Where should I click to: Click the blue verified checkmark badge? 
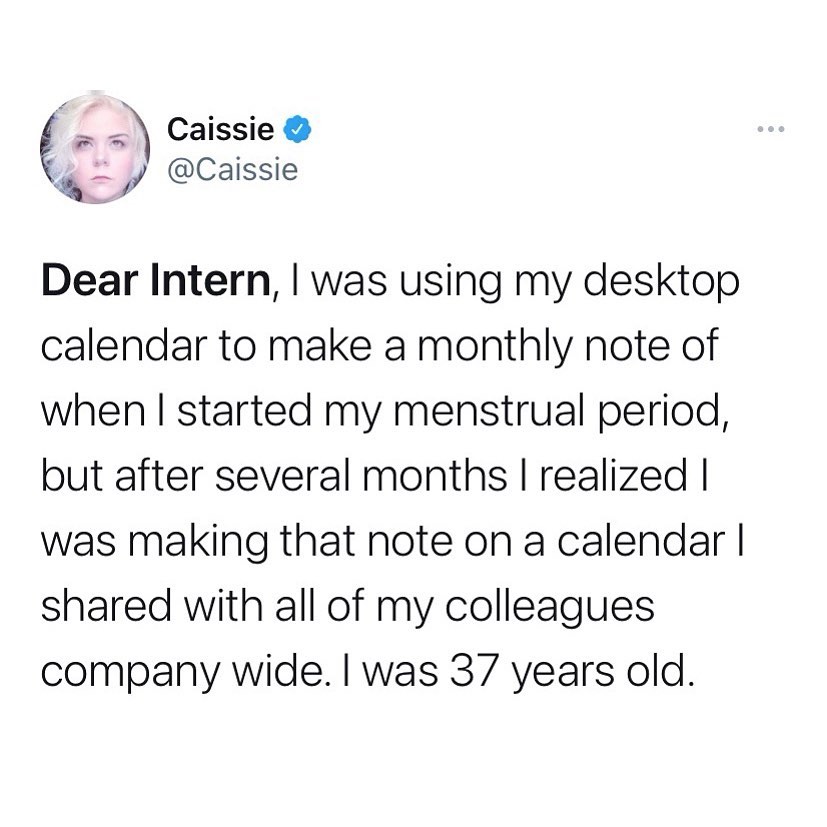point(298,129)
